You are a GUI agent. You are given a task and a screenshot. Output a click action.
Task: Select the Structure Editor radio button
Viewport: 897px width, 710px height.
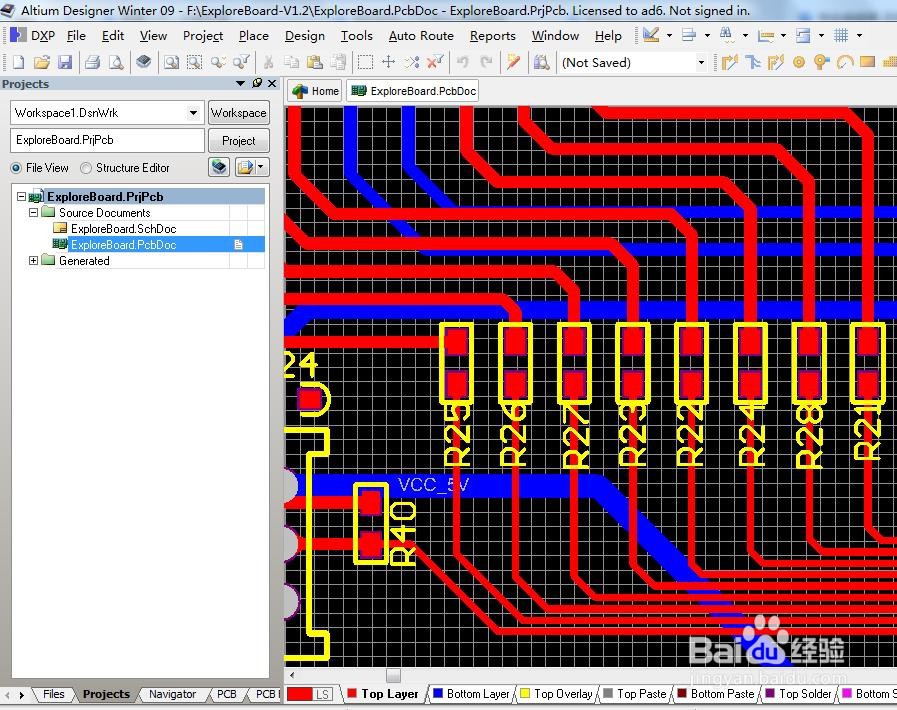tap(86, 168)
